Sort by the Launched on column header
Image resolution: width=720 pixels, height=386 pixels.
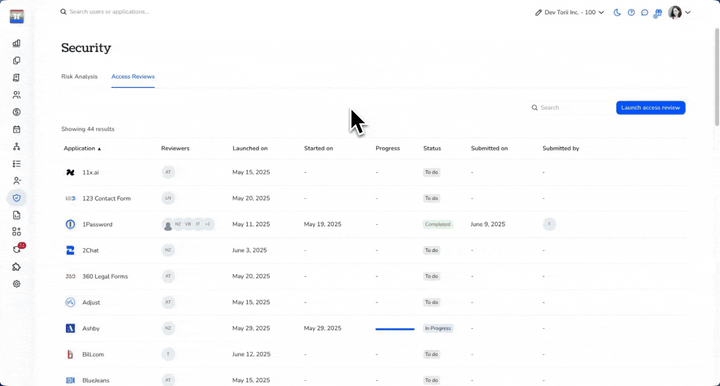pyautogui.click(x=250, y=148)
